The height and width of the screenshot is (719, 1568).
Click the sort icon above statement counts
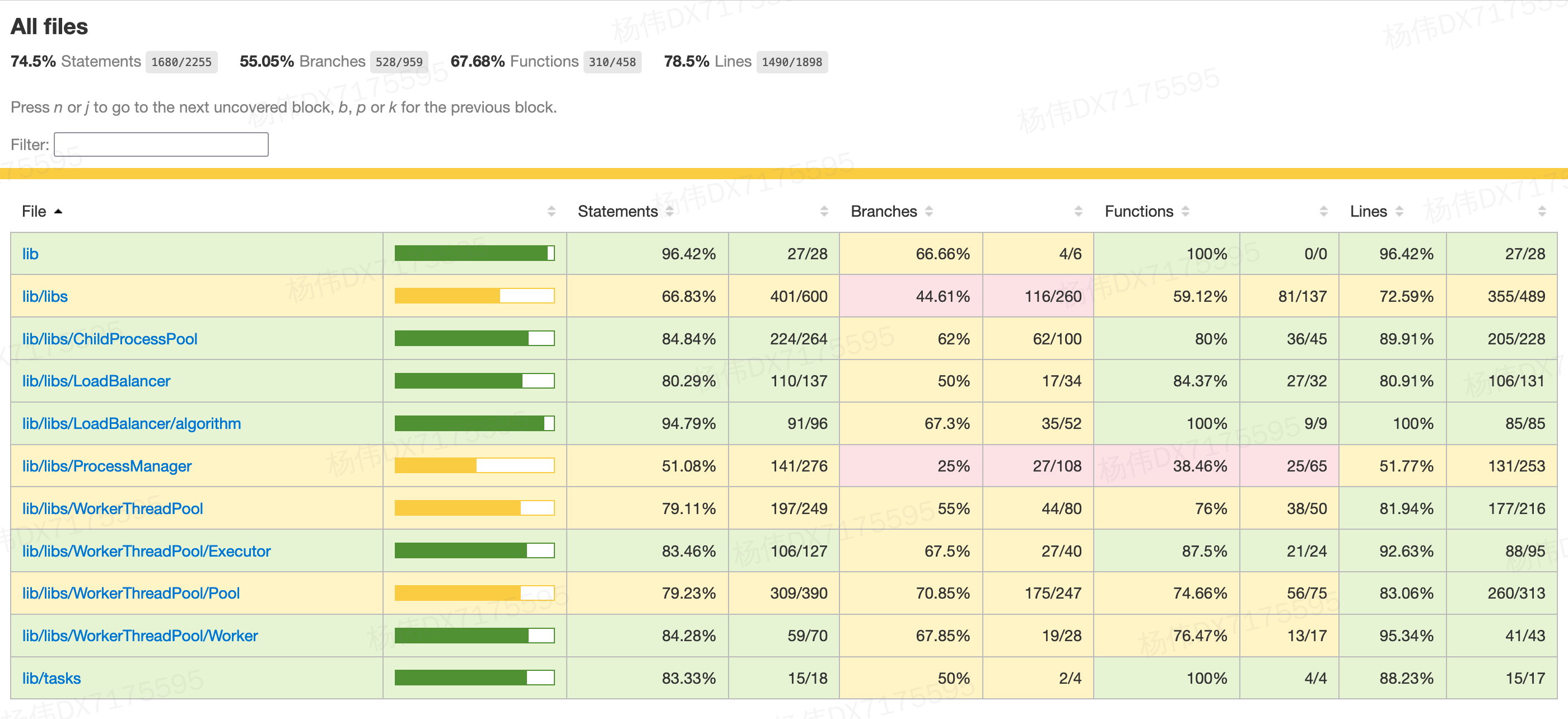(x=824, y=211)
